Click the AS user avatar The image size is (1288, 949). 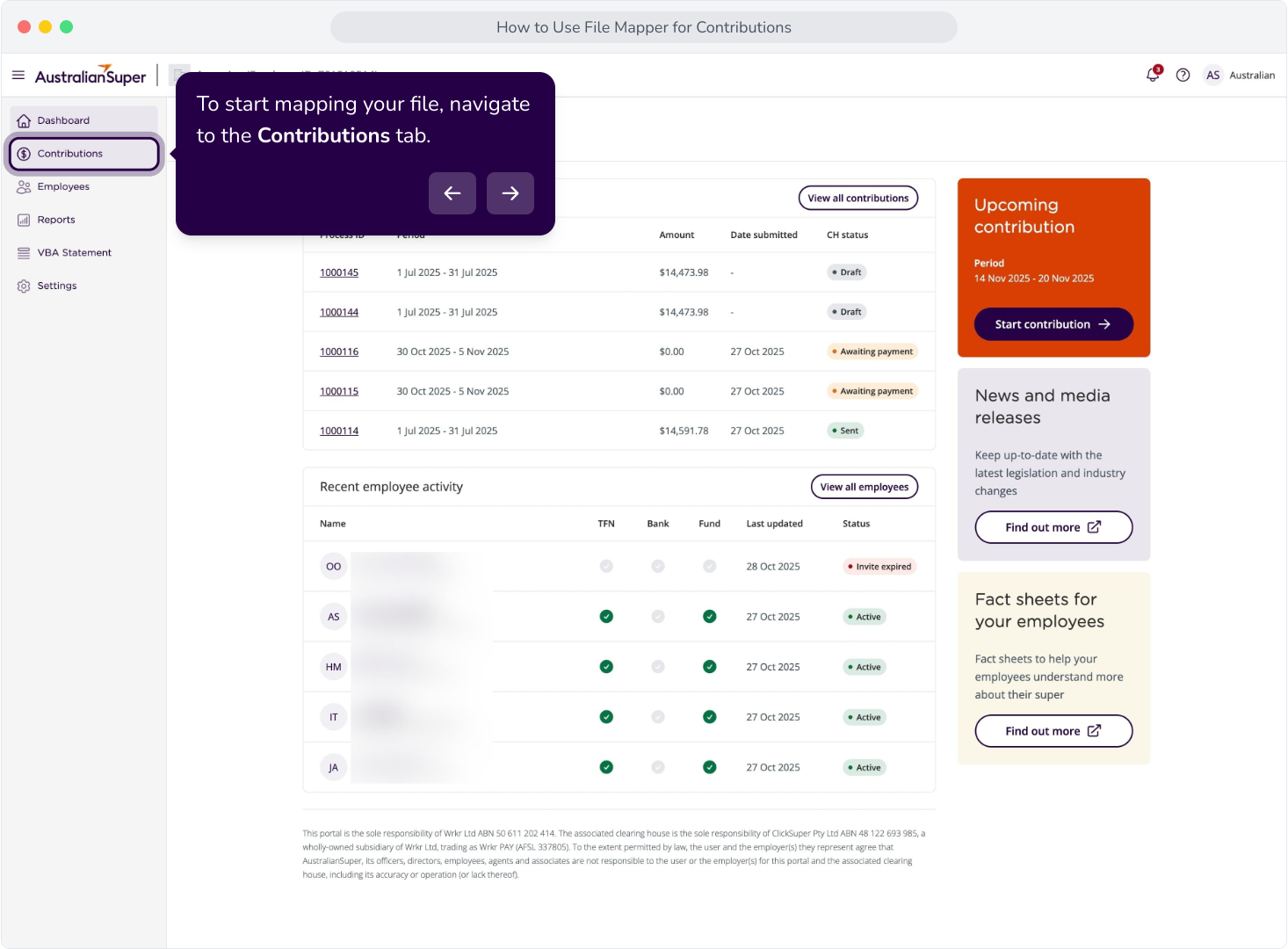click(1212, 76)
